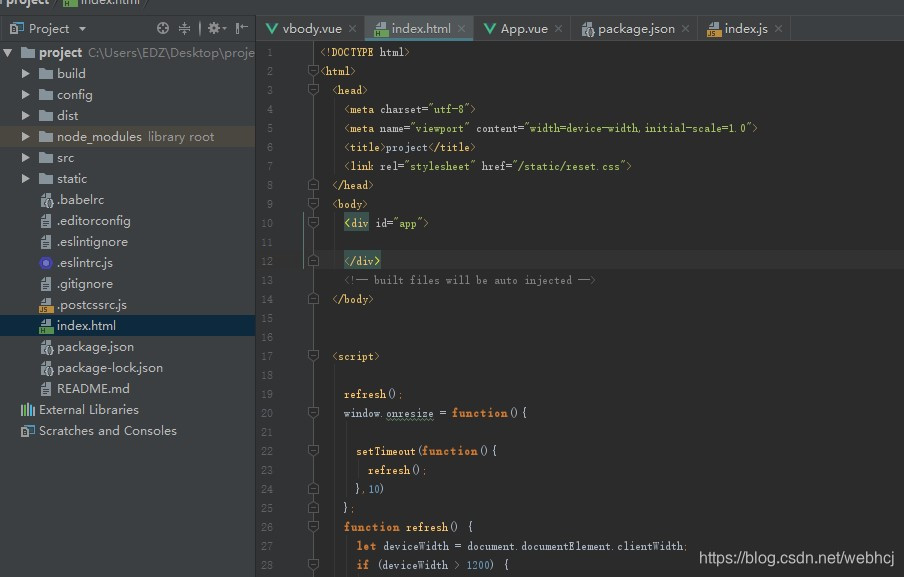The width and height of the screenshot is (904, 577).
Task: Click the .postcssrc.js file icon
Action: (46, 306)
